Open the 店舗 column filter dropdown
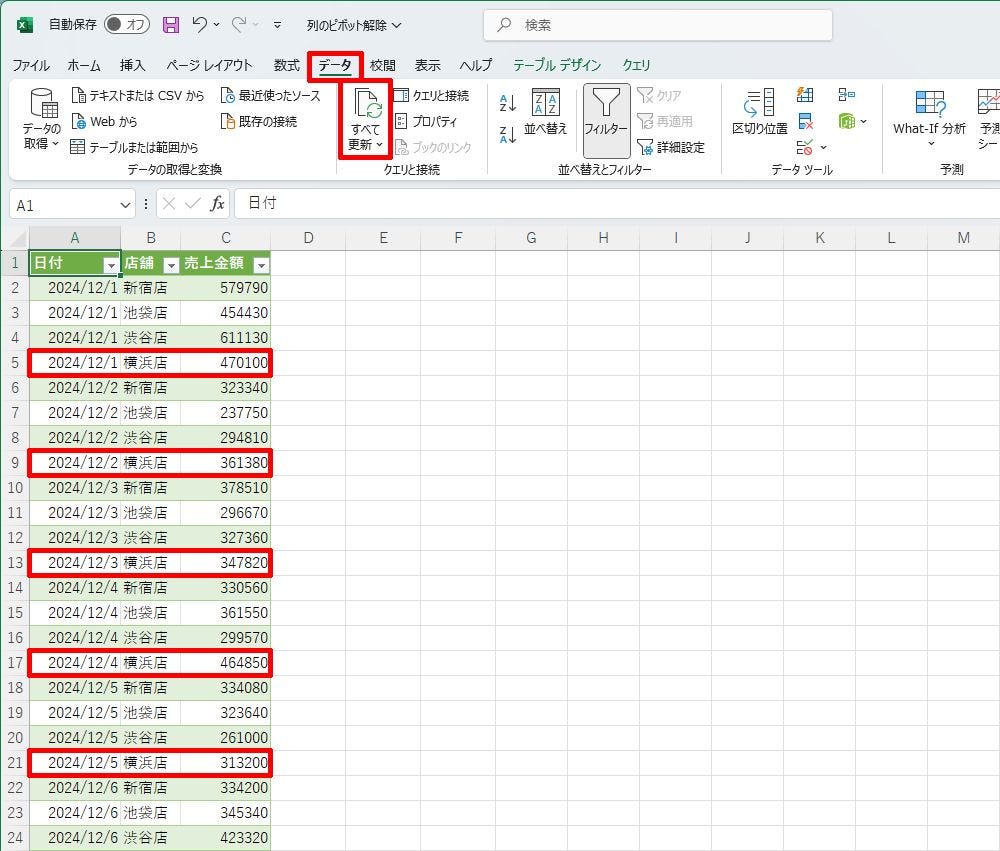The image size is (1000, 851). (x=170, y=265)
